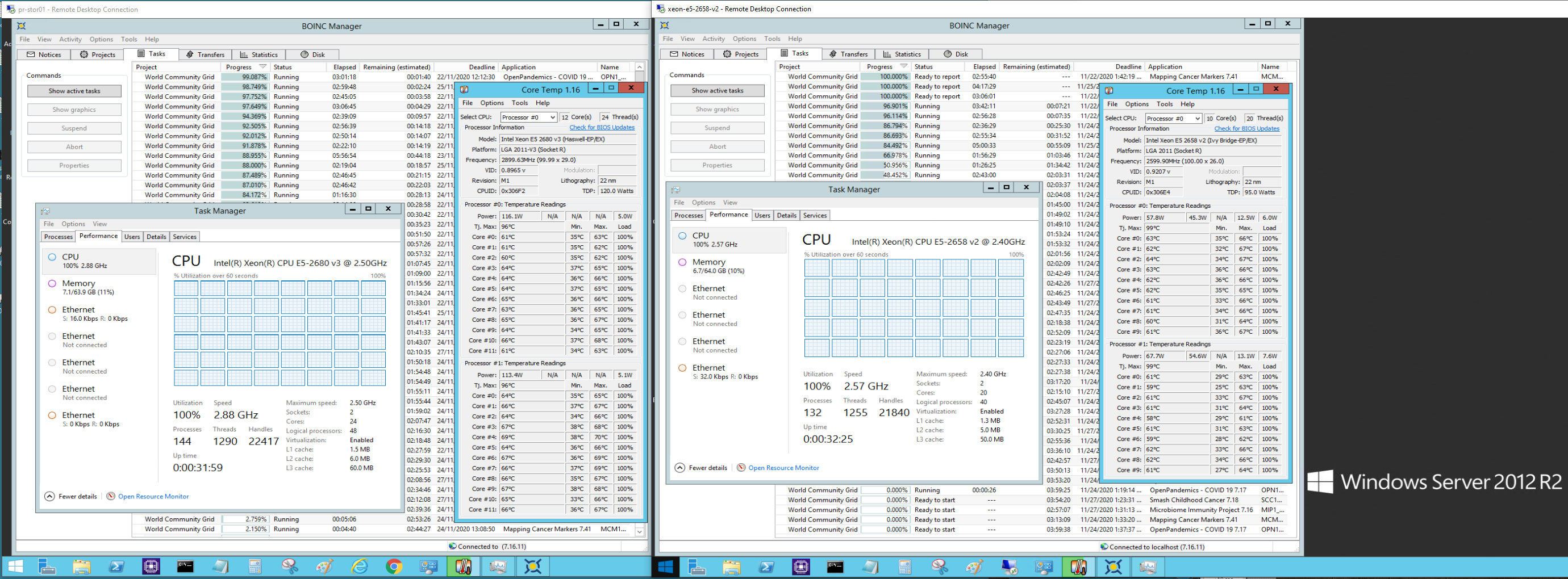Open Transfers tab in pr-stor01 BOINC Manager

tap(205, 54)
